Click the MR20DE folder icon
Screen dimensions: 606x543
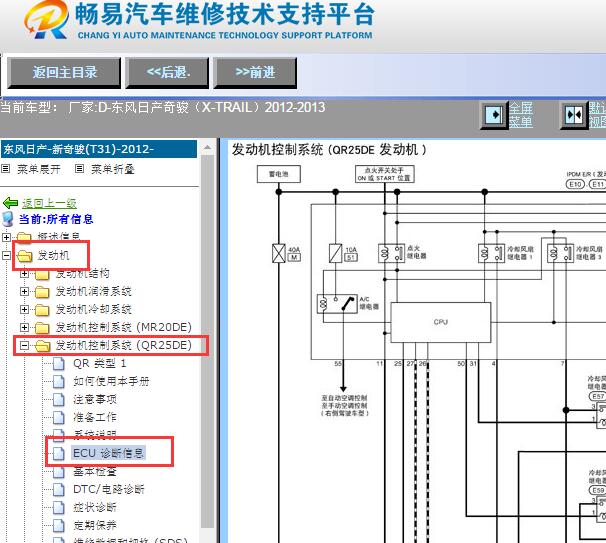[x=42, y=328]
